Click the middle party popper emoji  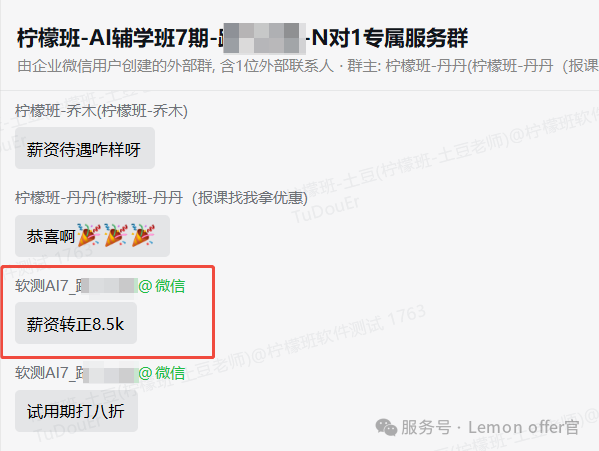tap(116, 235)
